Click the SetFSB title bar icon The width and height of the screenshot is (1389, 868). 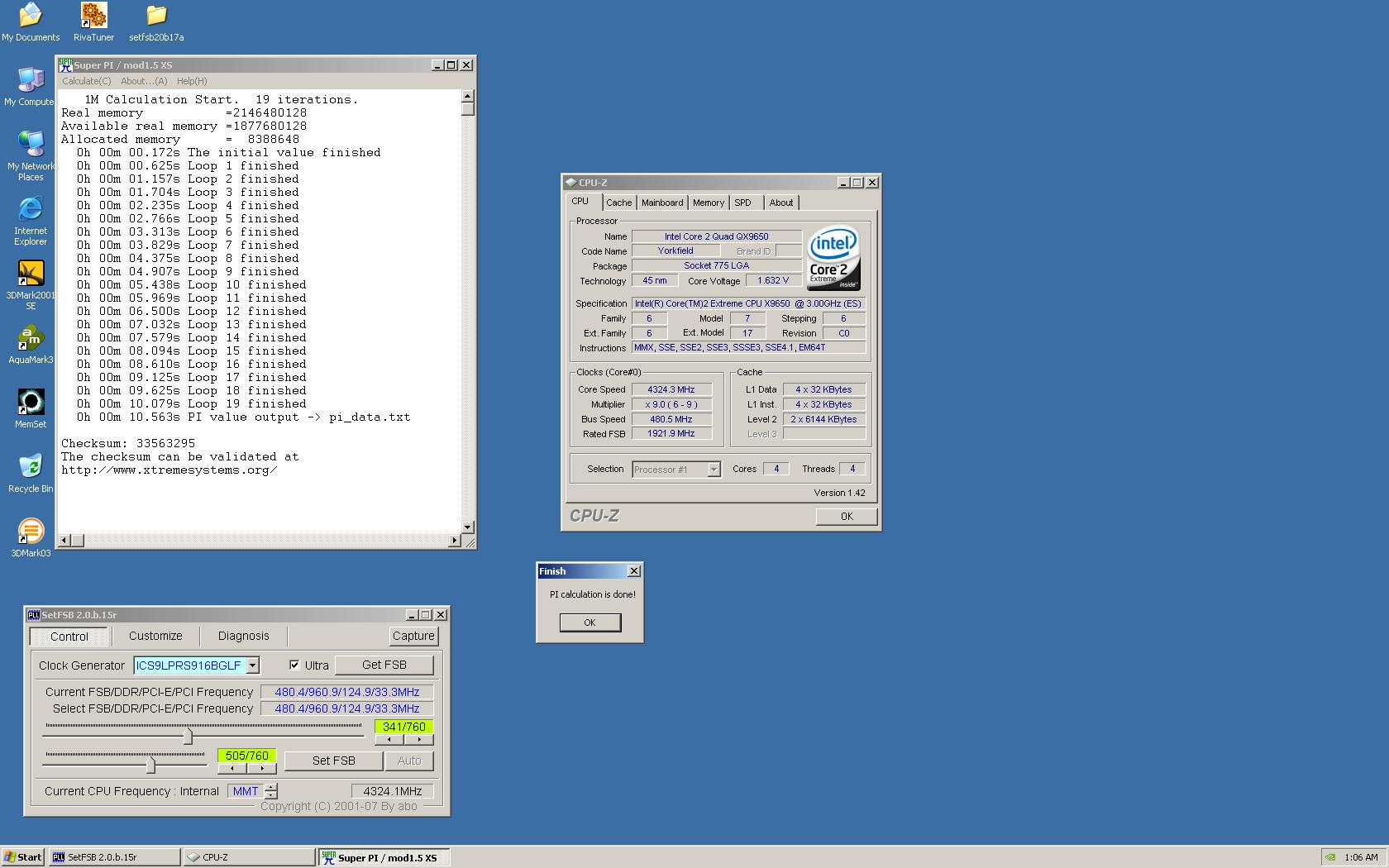(x=34, y=615)
